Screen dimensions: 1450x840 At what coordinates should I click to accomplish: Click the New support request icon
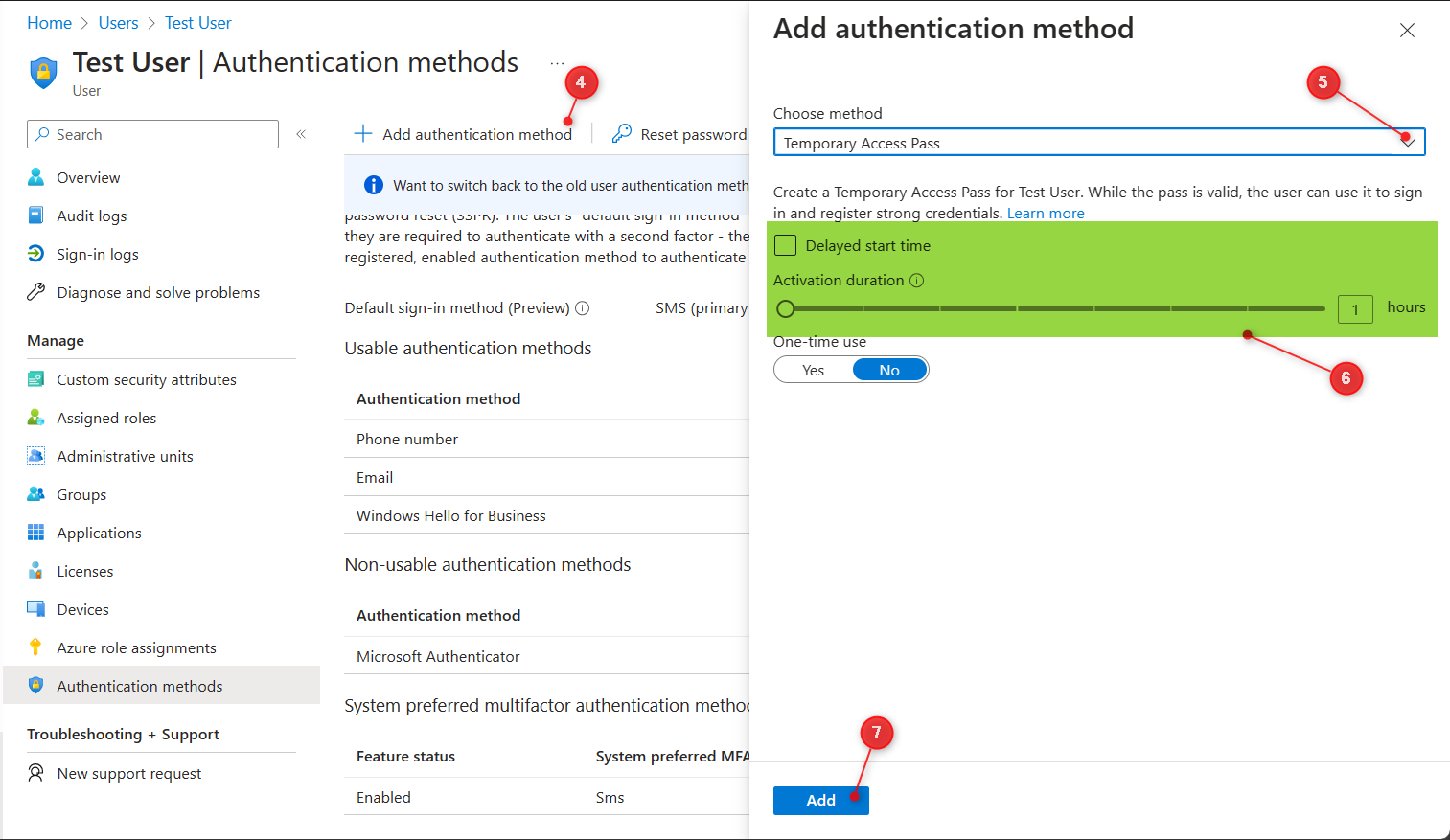tap(35, 773)
